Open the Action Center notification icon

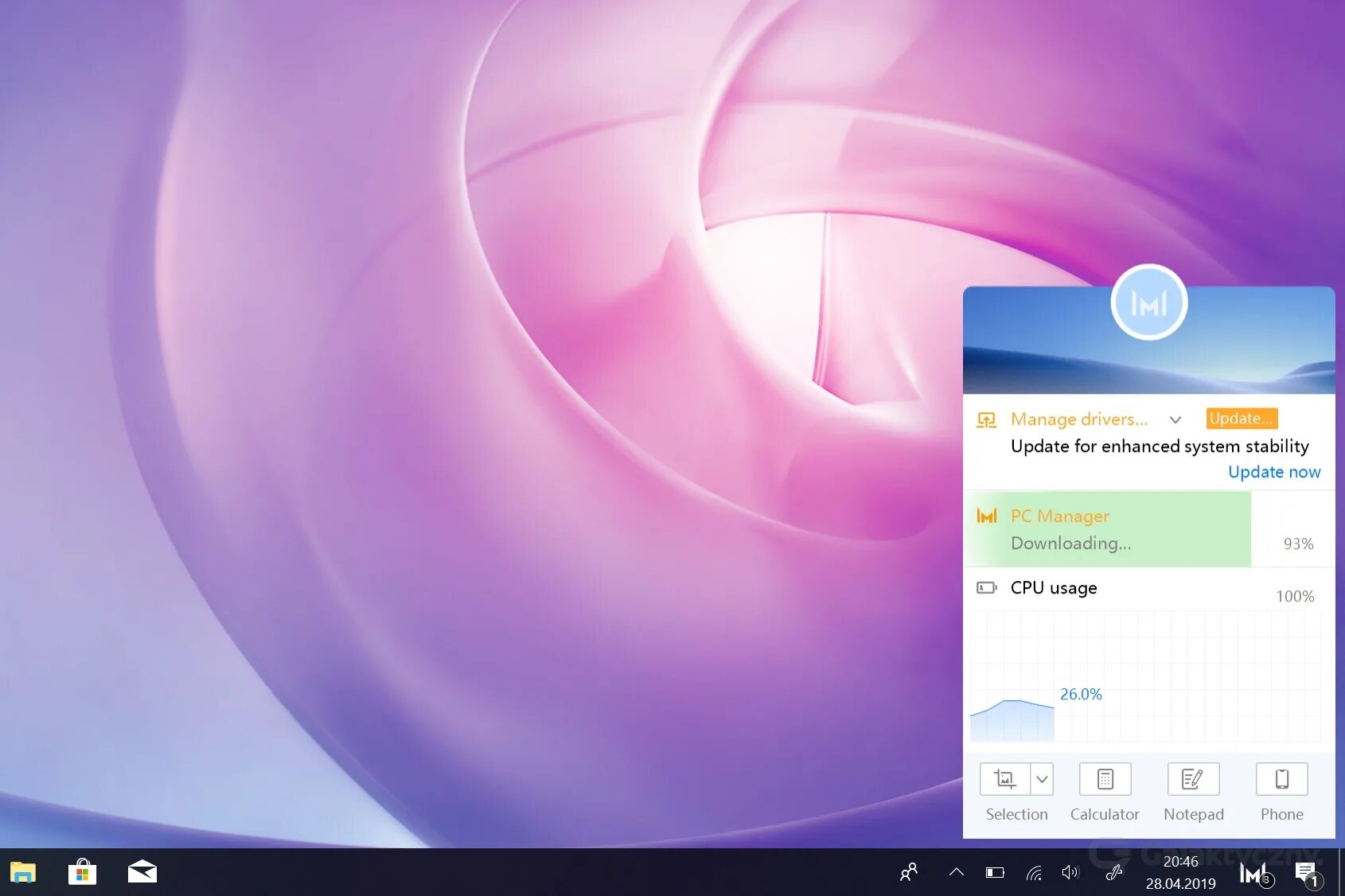pyautogui.click(x=1307, y=875)
